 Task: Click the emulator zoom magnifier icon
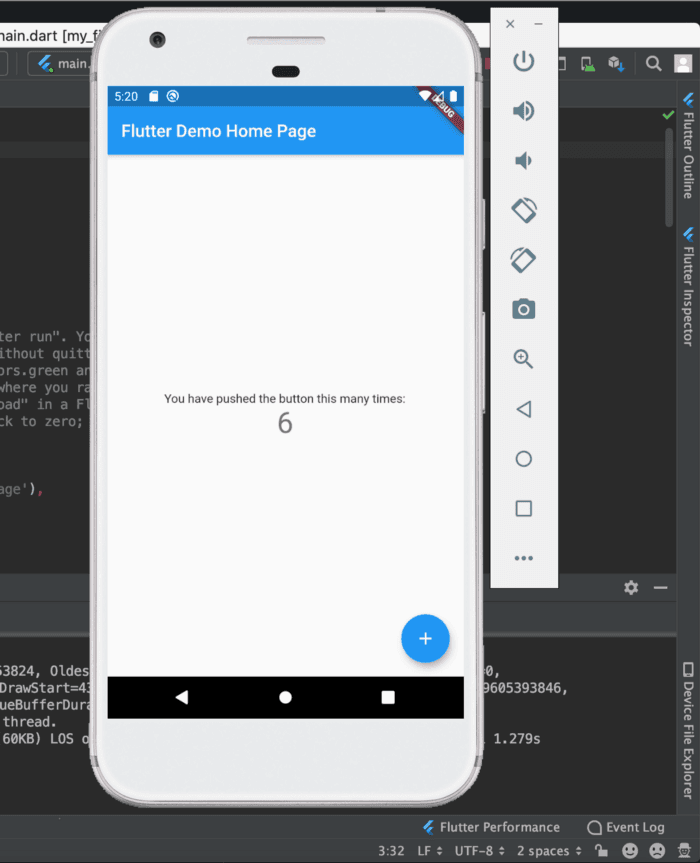[523, 359]
